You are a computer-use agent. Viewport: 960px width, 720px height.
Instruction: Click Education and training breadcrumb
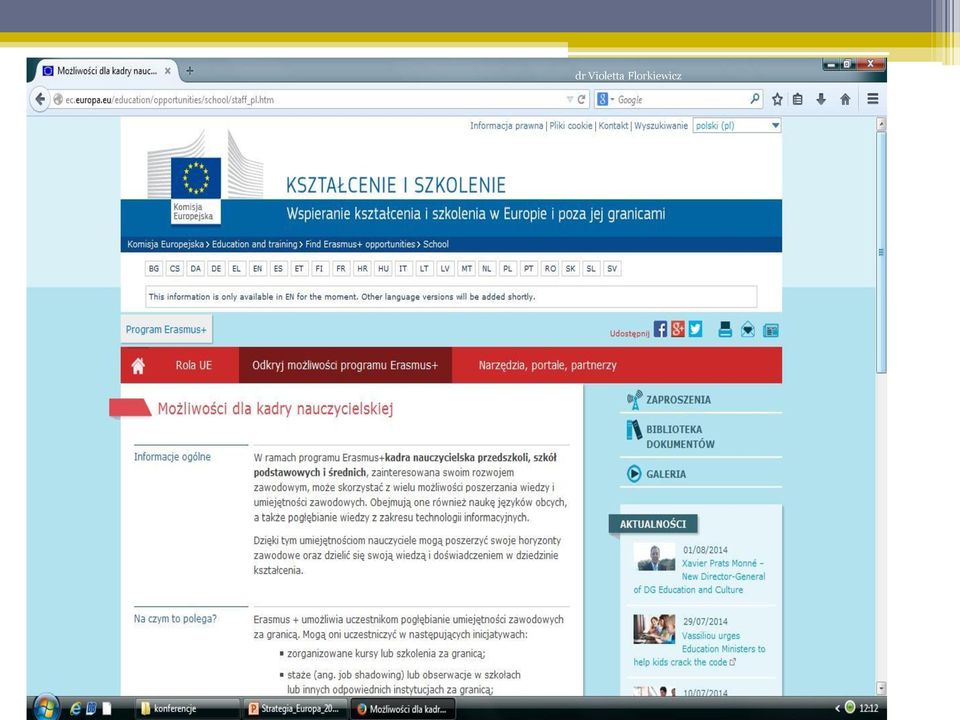click(x=254, y=244)
